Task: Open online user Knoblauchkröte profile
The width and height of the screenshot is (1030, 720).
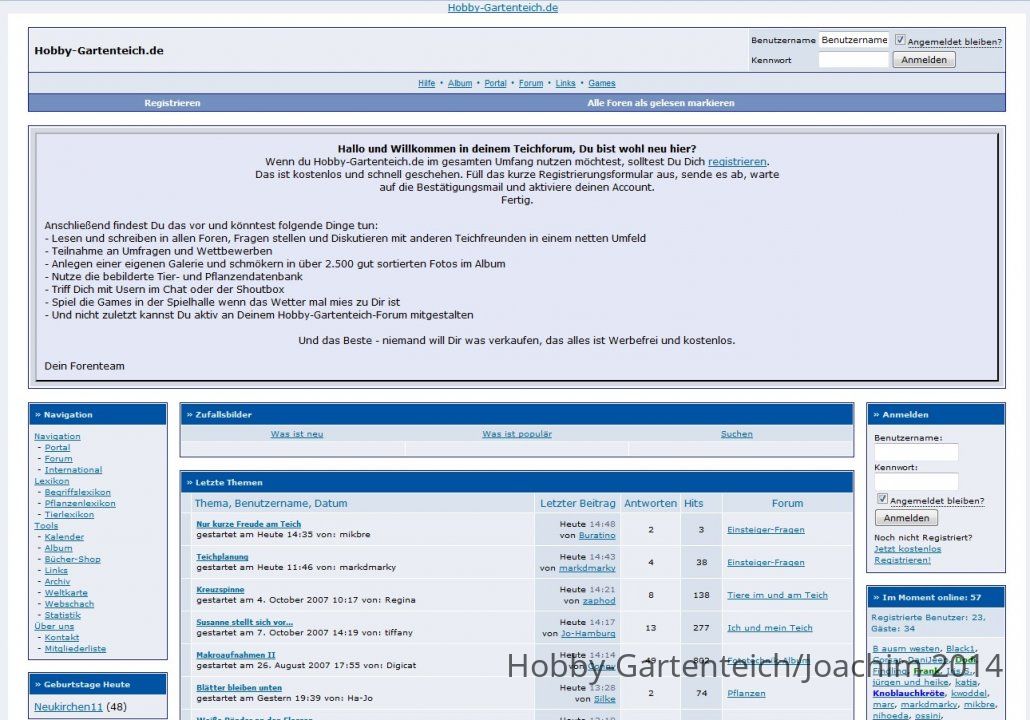Action: (908, 693)
